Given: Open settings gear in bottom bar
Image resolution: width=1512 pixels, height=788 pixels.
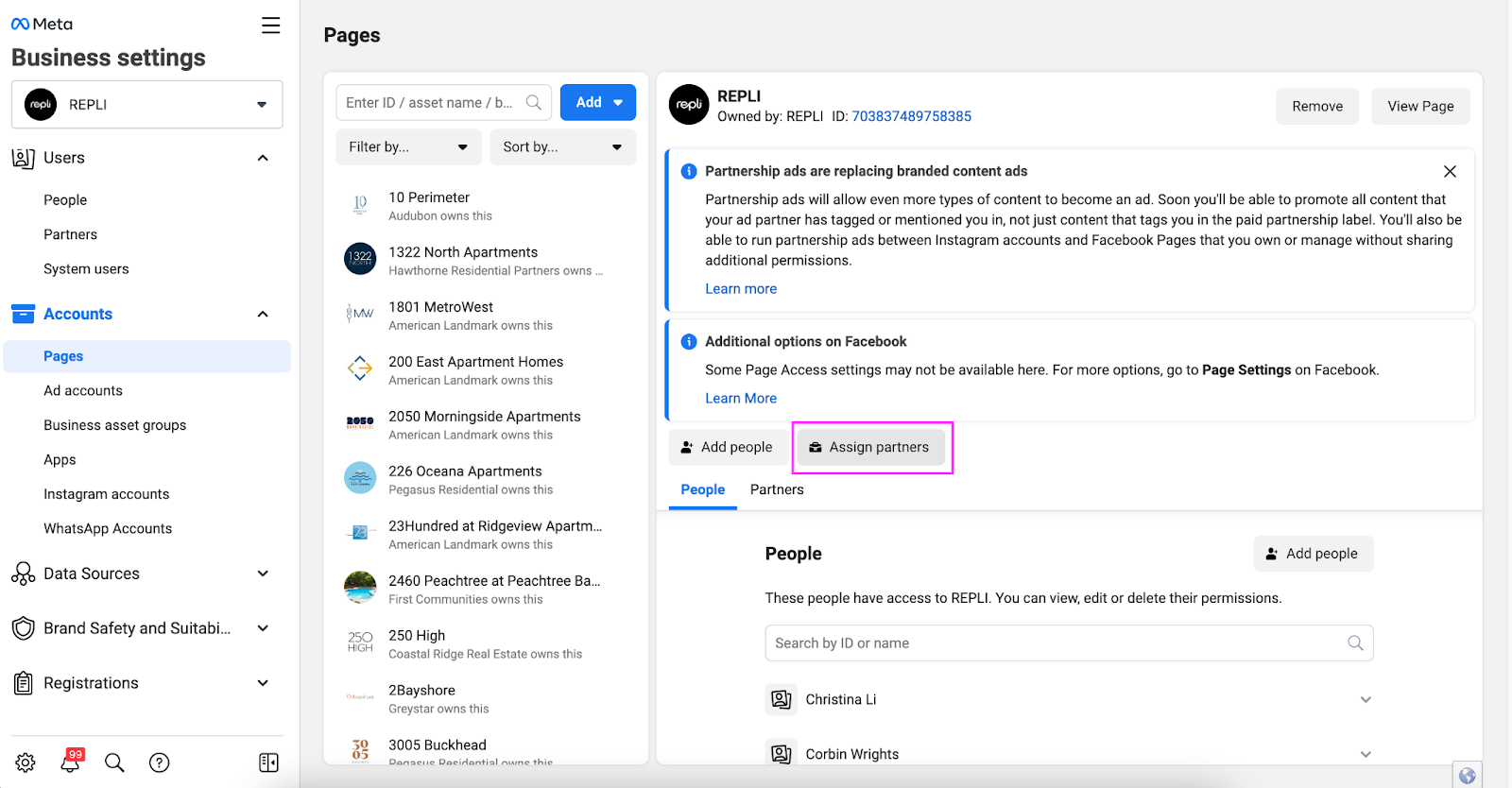Looking at the screenshot, I should (26, 762).
